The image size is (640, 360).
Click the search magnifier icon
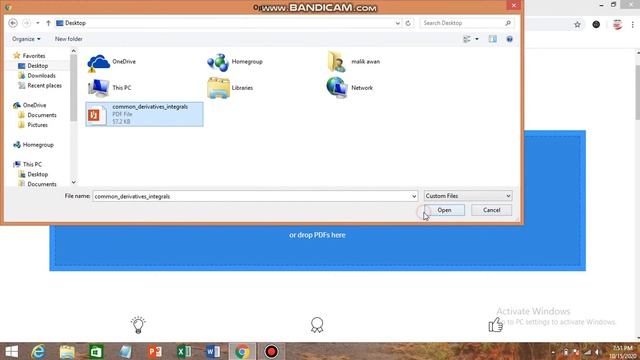click(x=508, y=23)
